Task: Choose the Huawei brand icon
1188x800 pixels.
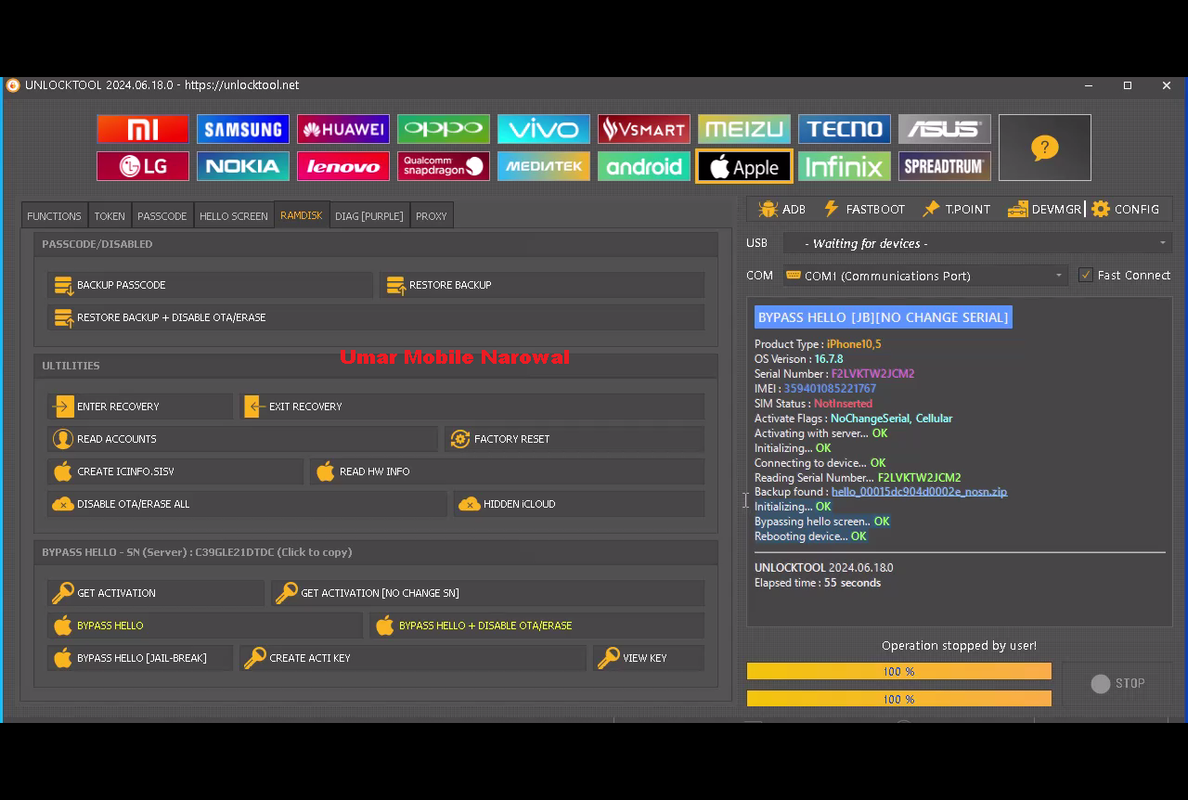Action: [x=343, y=129]
